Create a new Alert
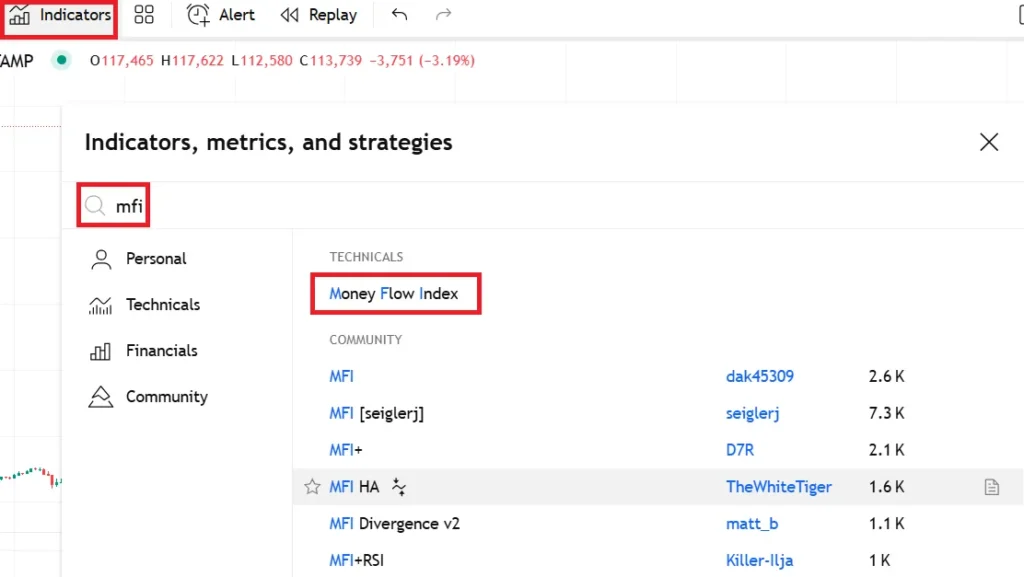The image size is (1024, 577). [222, 15]
